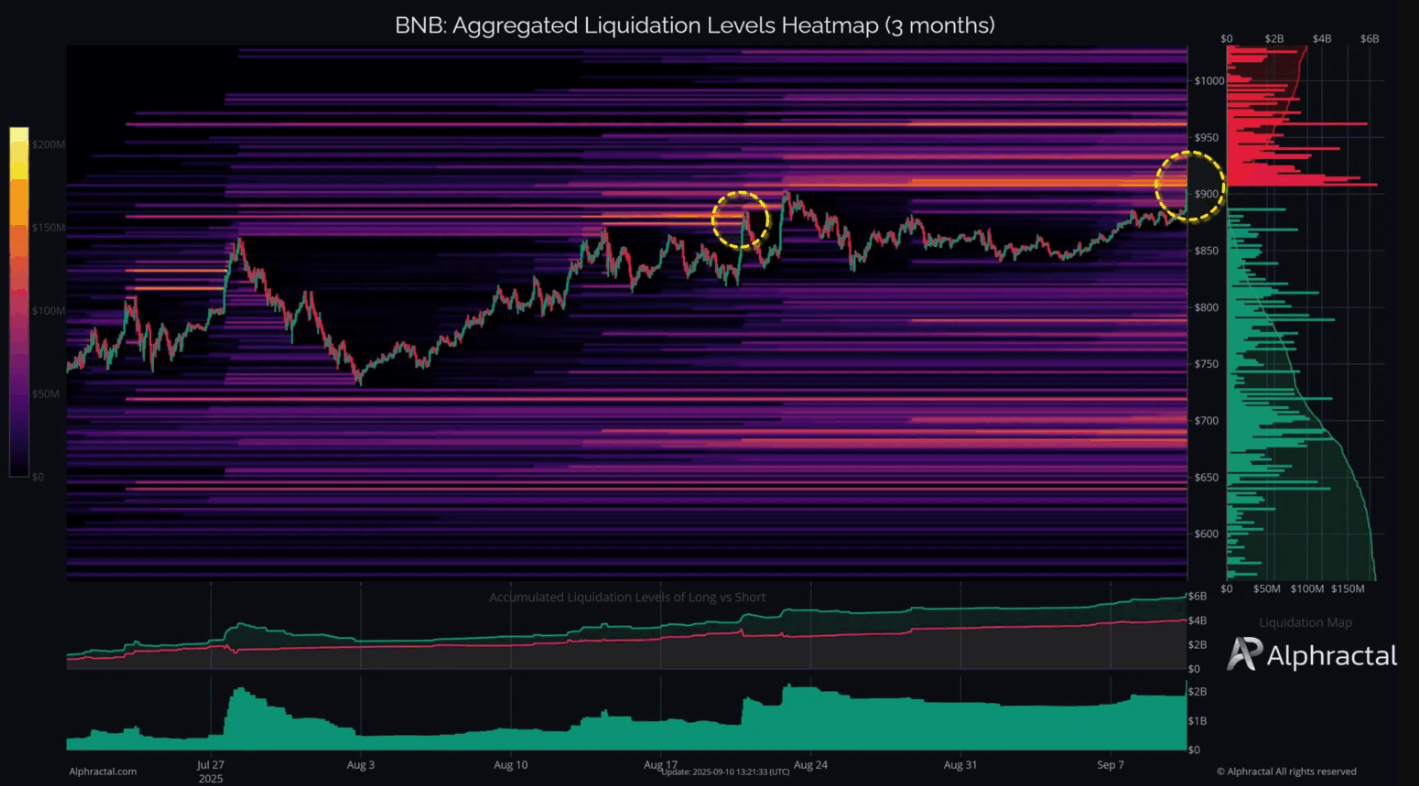Click the update timestamp text
Viewport: 1419px width, 786px height.
725,773
